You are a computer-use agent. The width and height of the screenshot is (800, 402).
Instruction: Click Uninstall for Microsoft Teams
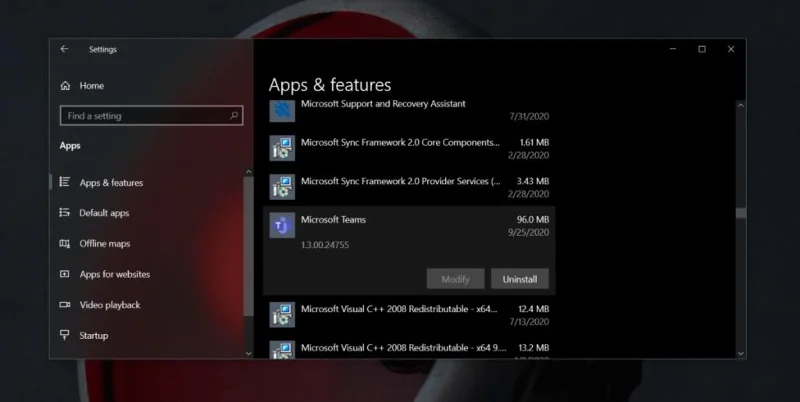520,279
